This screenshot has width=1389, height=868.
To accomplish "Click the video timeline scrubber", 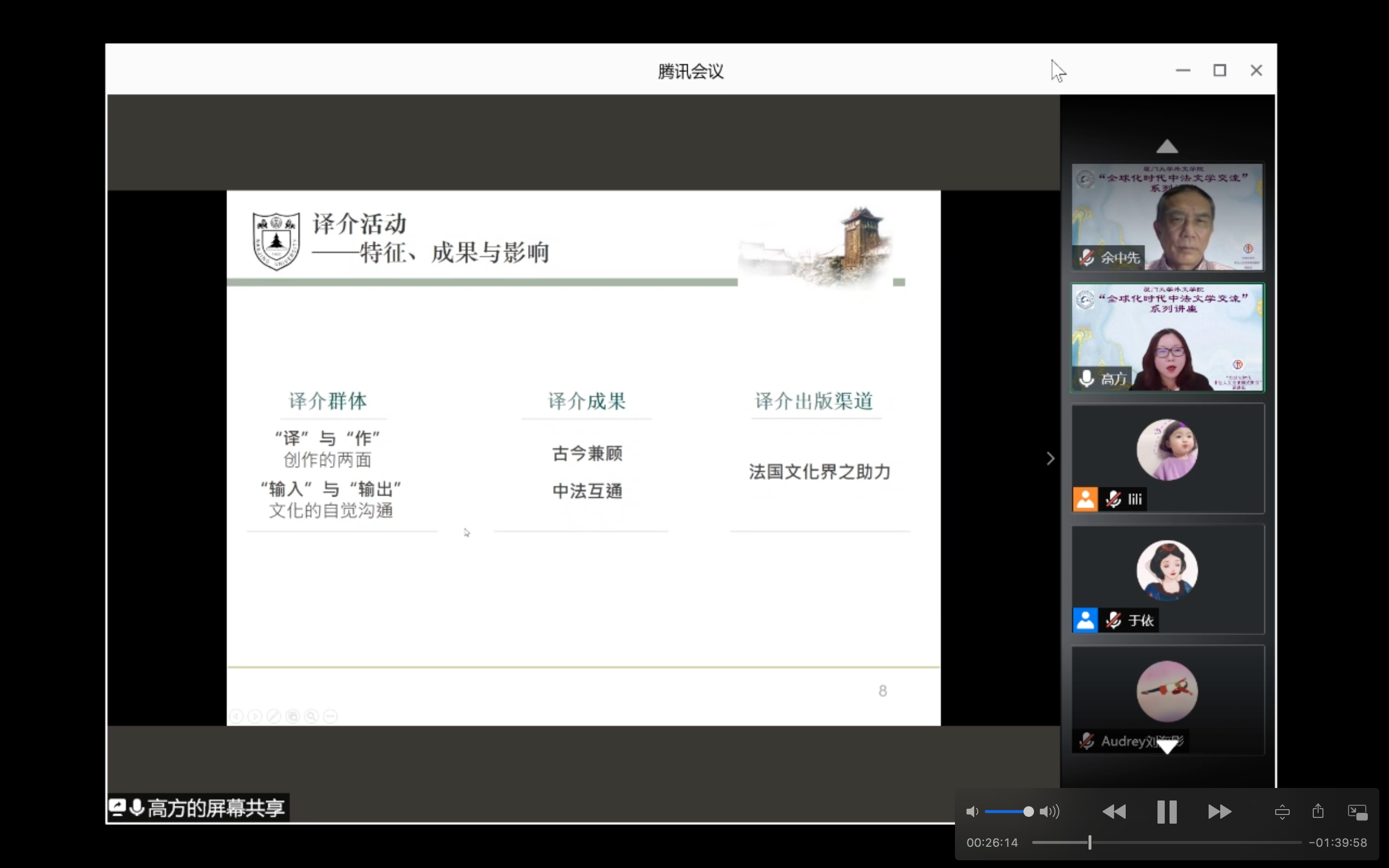I will pos(1089,842).
